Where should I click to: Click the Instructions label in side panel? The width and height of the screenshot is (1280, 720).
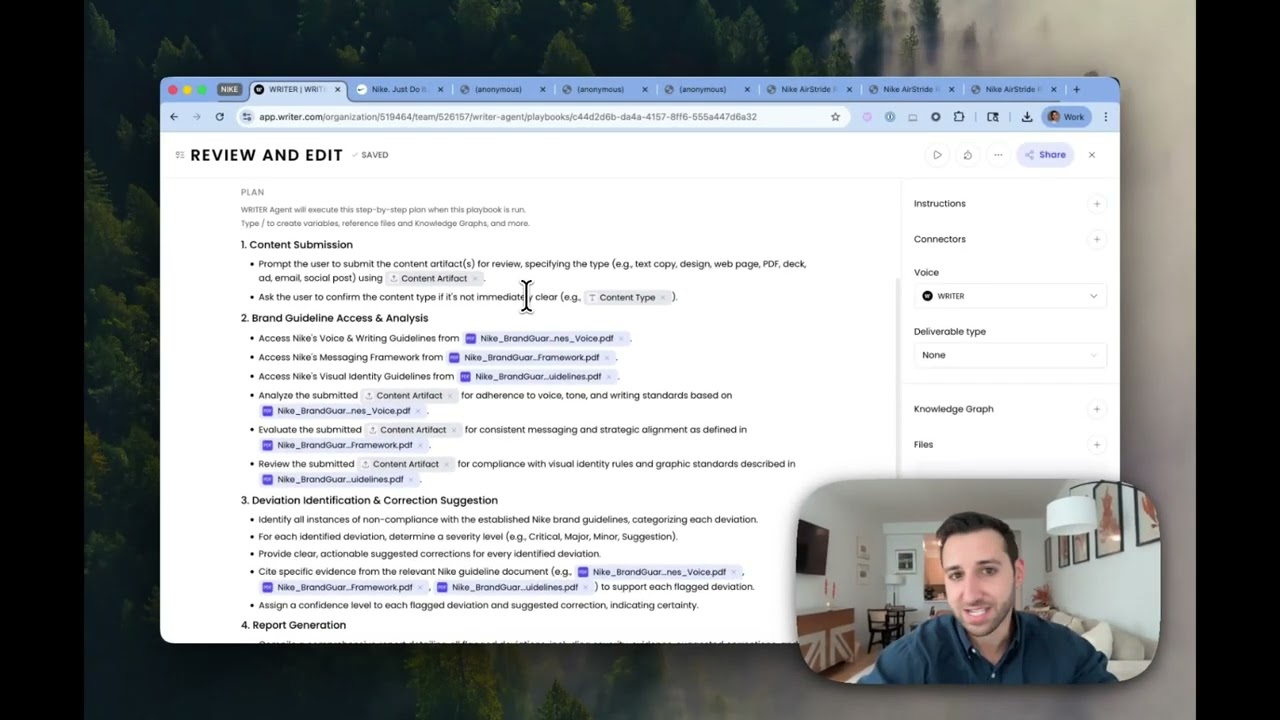coord(939,204)
